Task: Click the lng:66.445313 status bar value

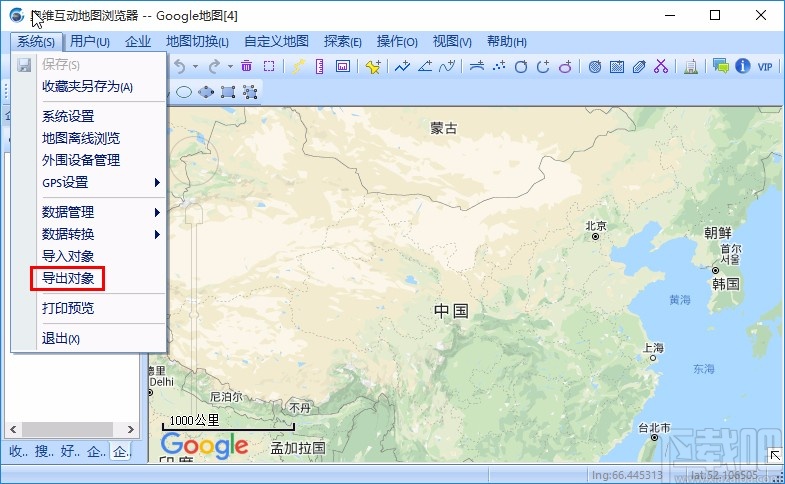Action: pos(627,475)
